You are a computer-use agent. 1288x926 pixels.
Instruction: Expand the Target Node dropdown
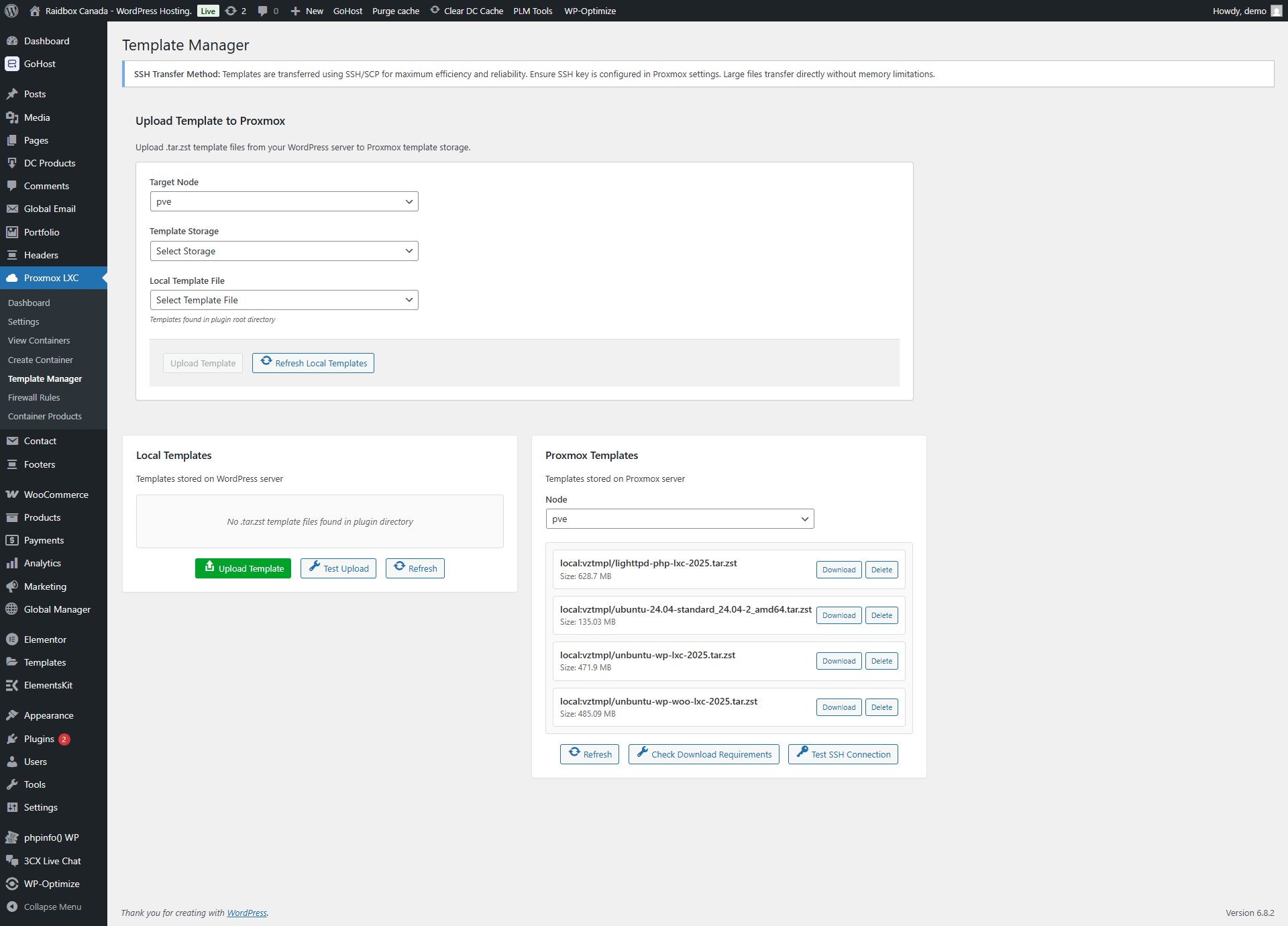pos(284,201)
